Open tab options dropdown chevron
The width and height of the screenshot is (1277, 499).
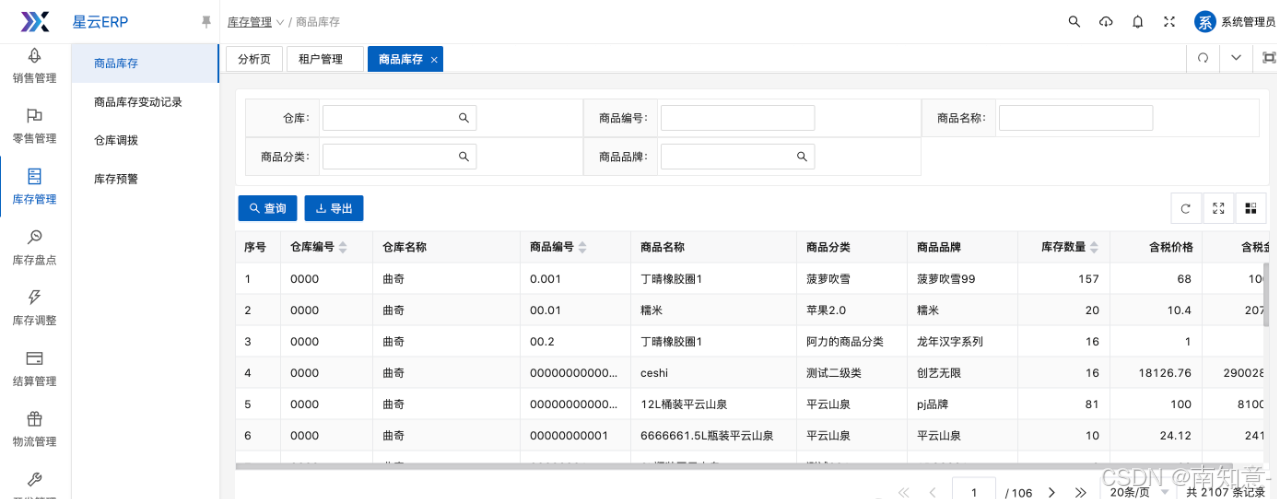(x=1236, y=58)
